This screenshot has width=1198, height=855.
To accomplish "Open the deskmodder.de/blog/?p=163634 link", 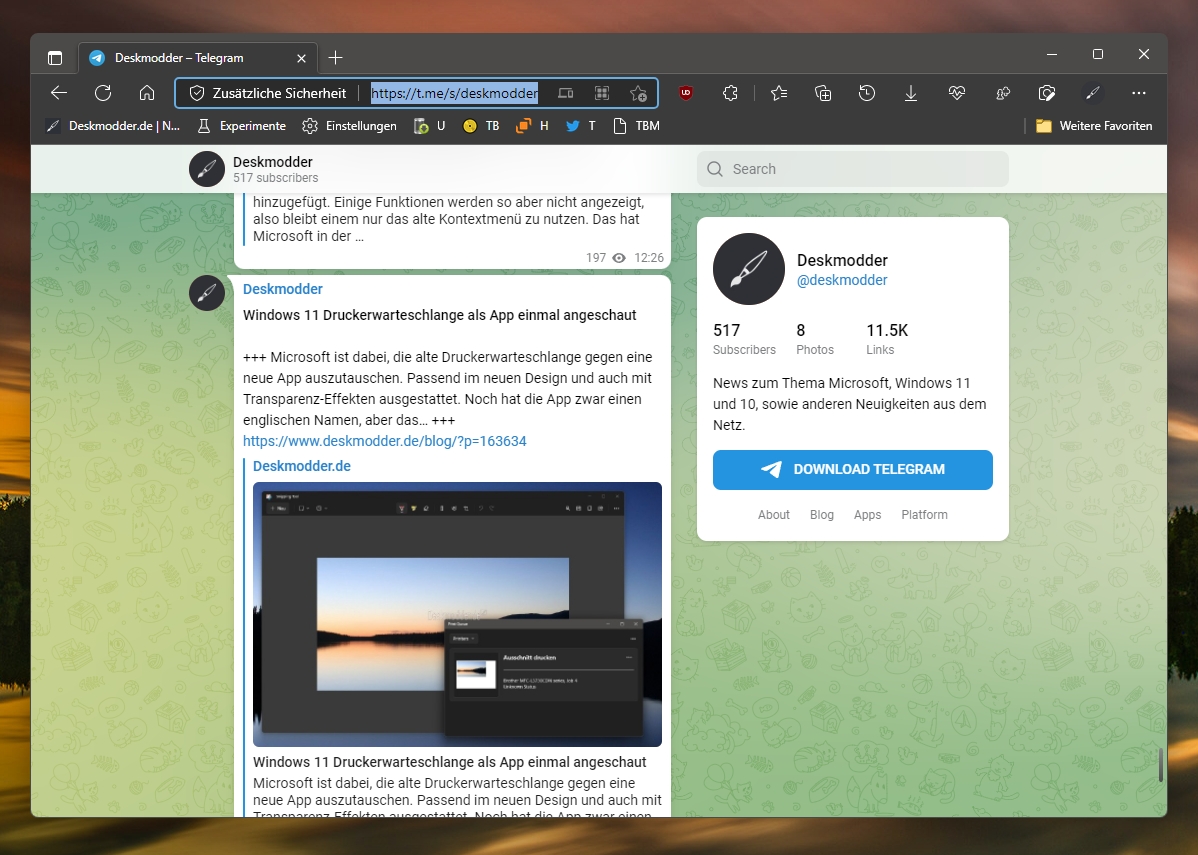I will click(x=384, y=441).
